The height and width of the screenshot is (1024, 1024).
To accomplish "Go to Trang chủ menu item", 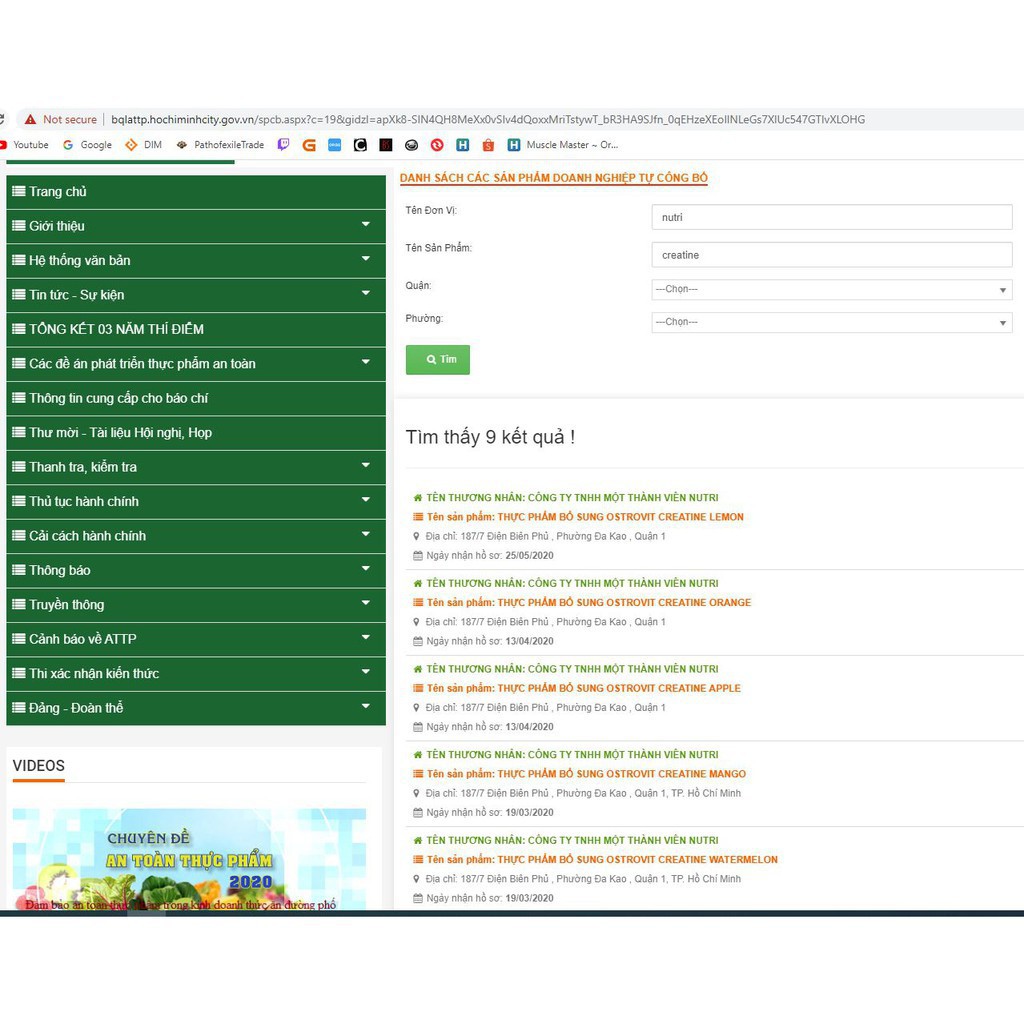I will (58, 192).
